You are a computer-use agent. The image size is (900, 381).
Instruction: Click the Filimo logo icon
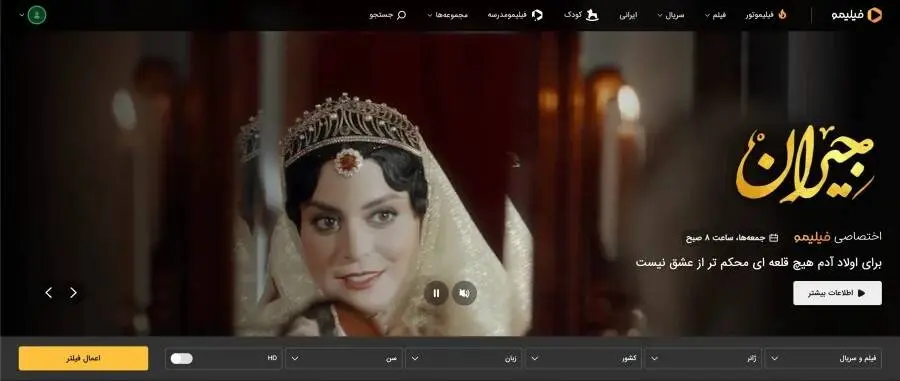tap(874, 15)
